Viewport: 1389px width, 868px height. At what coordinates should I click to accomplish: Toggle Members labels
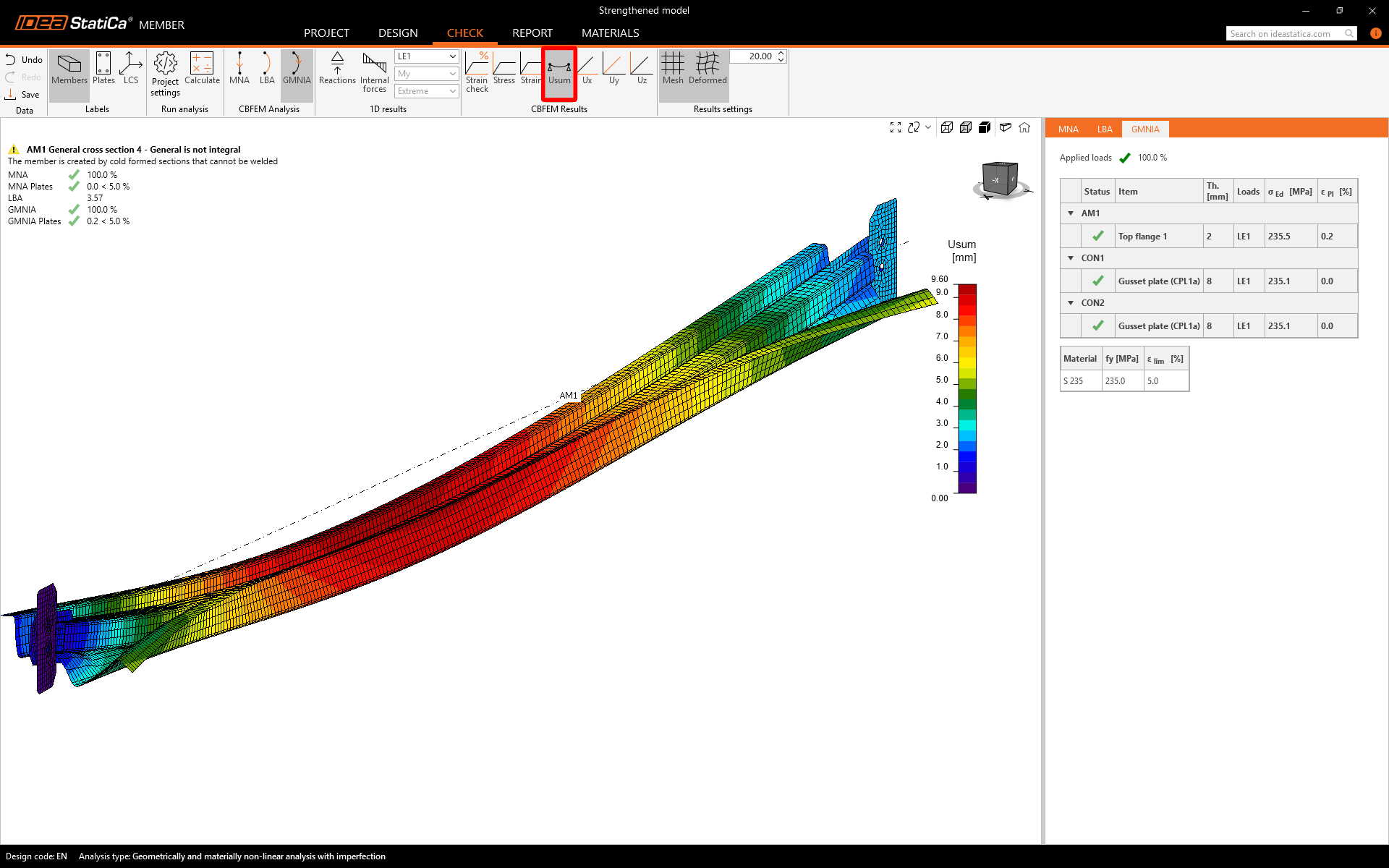pos(69,68)
